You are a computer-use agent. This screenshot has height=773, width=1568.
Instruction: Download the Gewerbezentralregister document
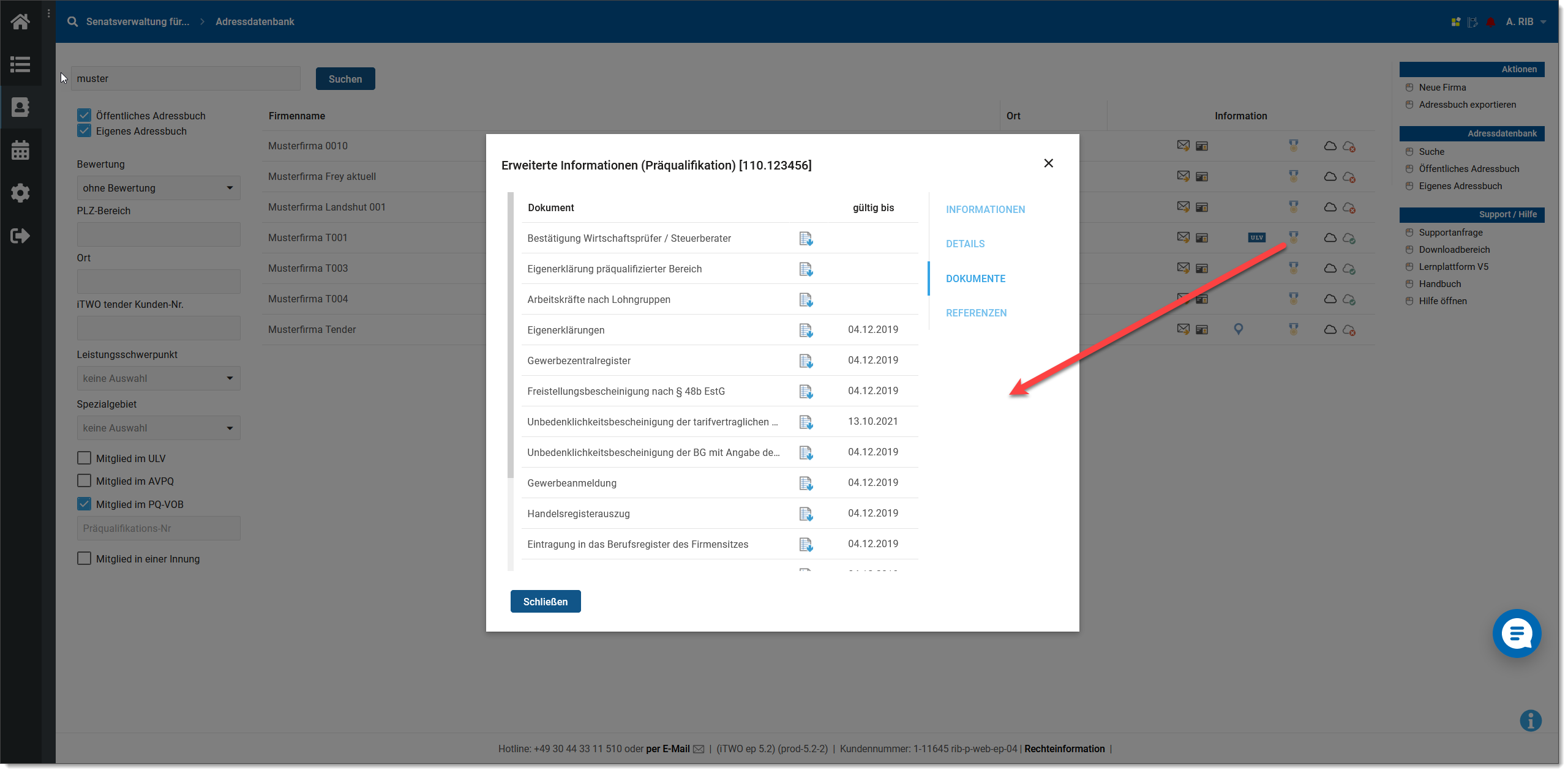click(x=806, y=361)
